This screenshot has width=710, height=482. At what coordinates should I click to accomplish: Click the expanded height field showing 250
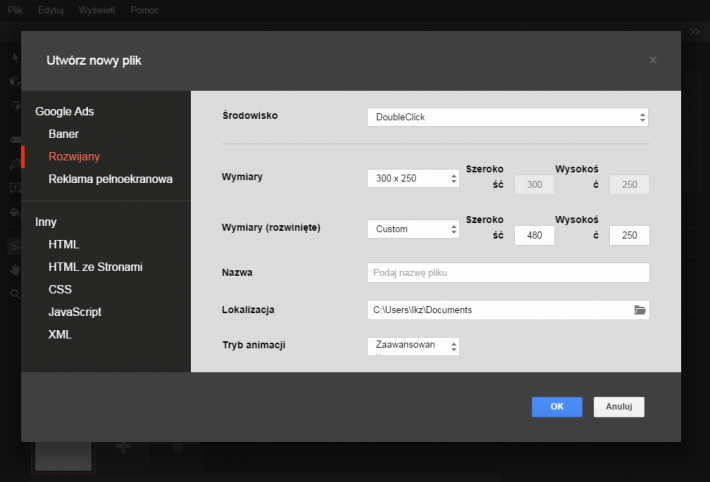629,236
